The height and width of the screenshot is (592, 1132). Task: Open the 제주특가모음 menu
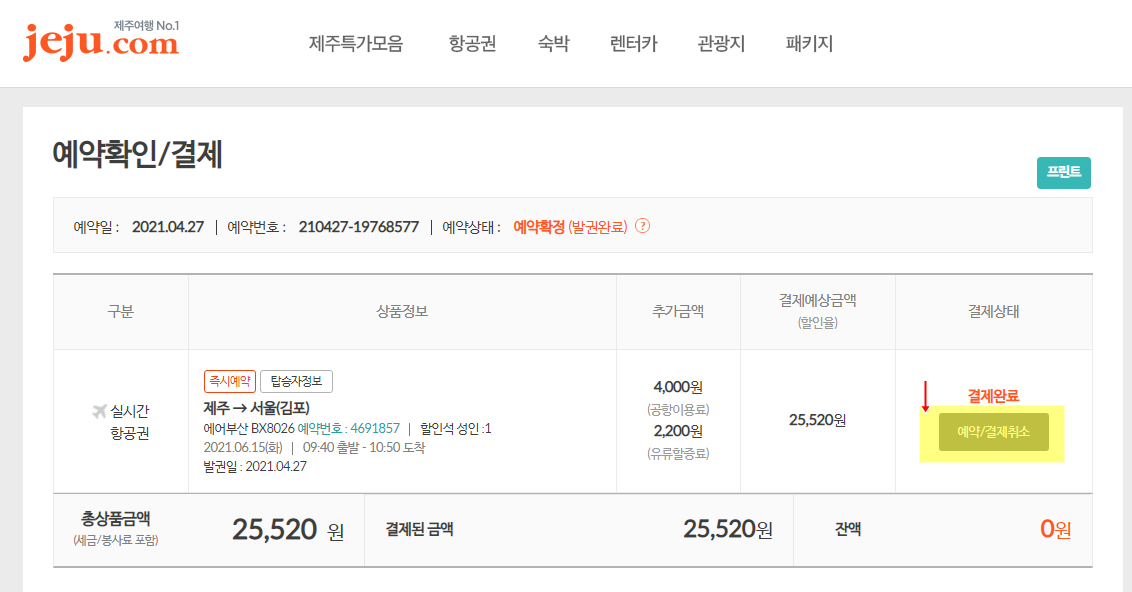coord(356,43)
